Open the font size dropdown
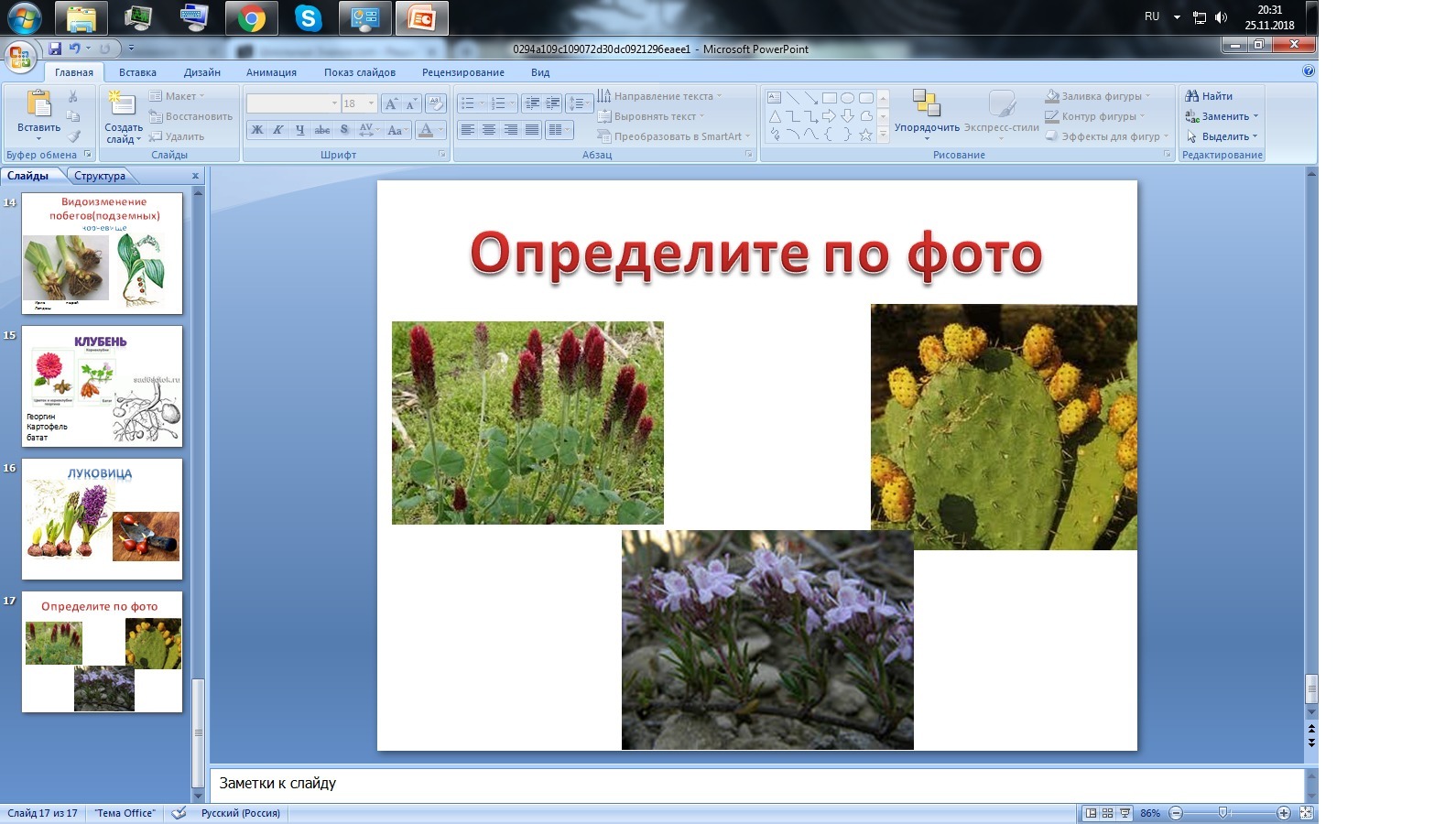This screenshot has height=824, width=1456. pos(371,103)
